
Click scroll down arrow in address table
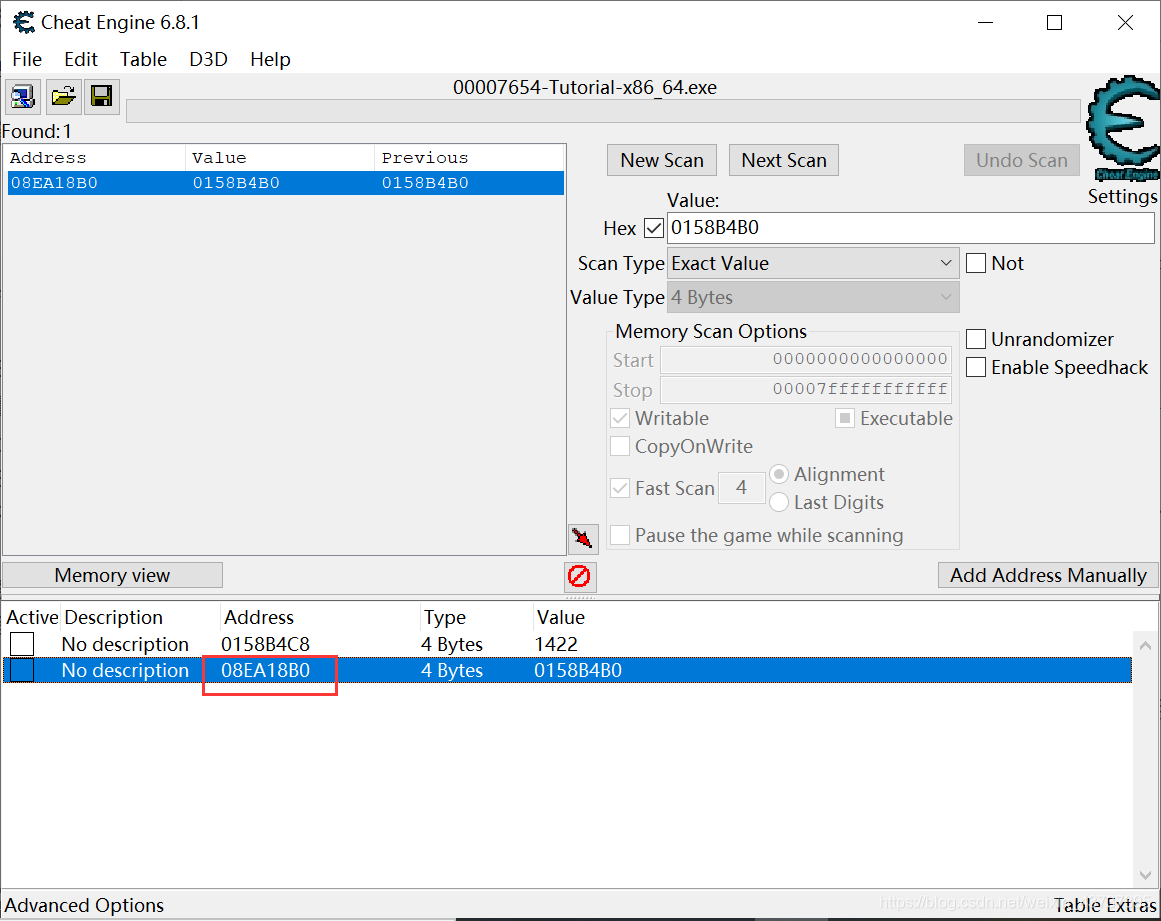1145,875
